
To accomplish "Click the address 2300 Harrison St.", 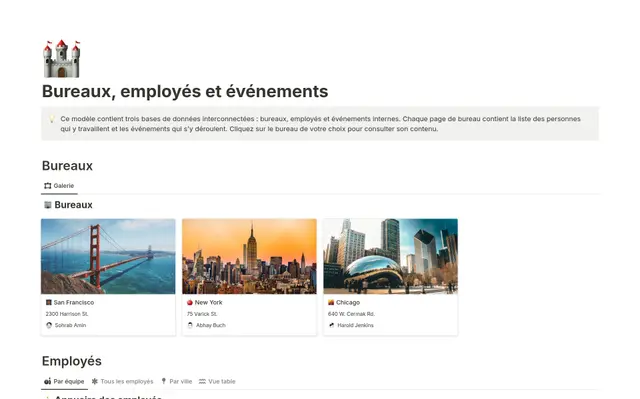I will pos(67,314).
